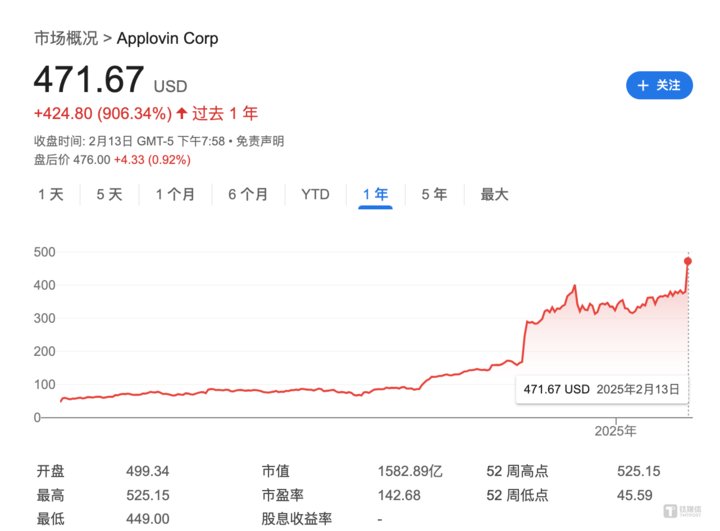
Task: Switch to the 5 年 tab
Action: [434, 195]
